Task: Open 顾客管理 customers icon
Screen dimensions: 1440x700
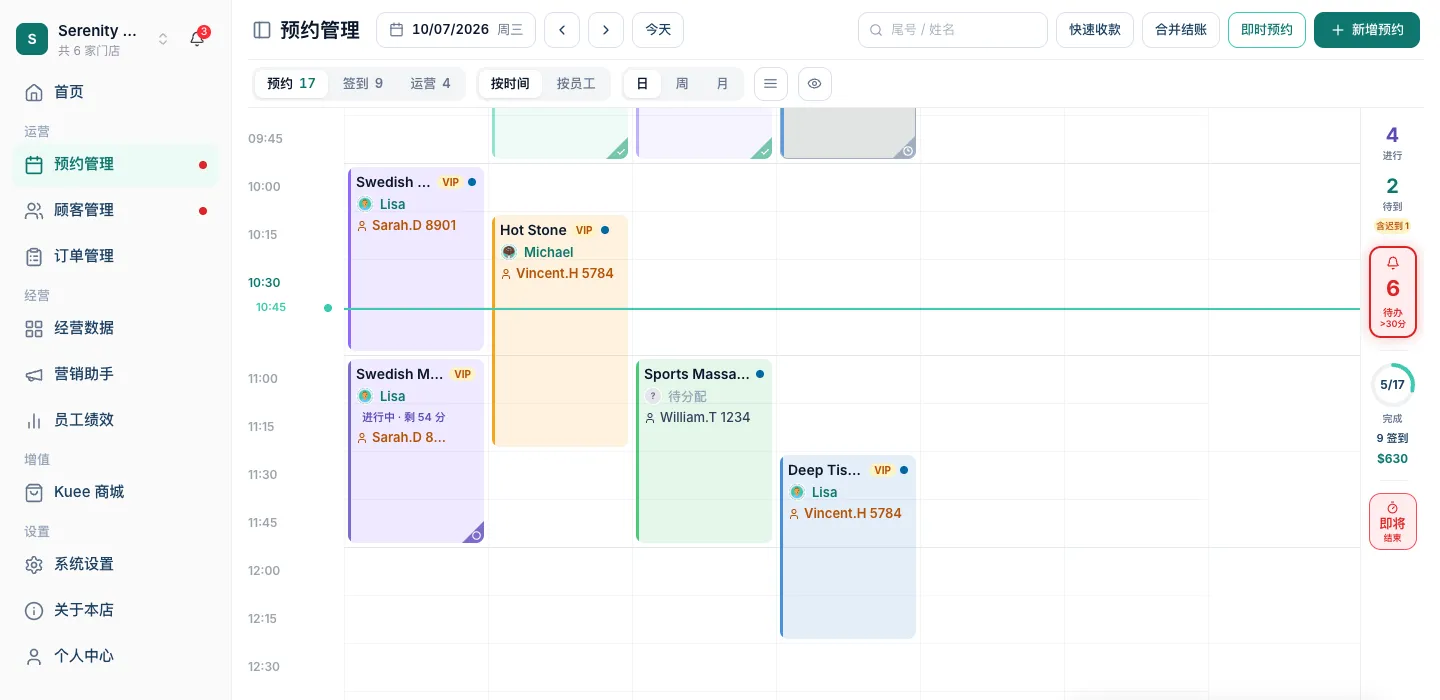Action: tap(34, 210)
